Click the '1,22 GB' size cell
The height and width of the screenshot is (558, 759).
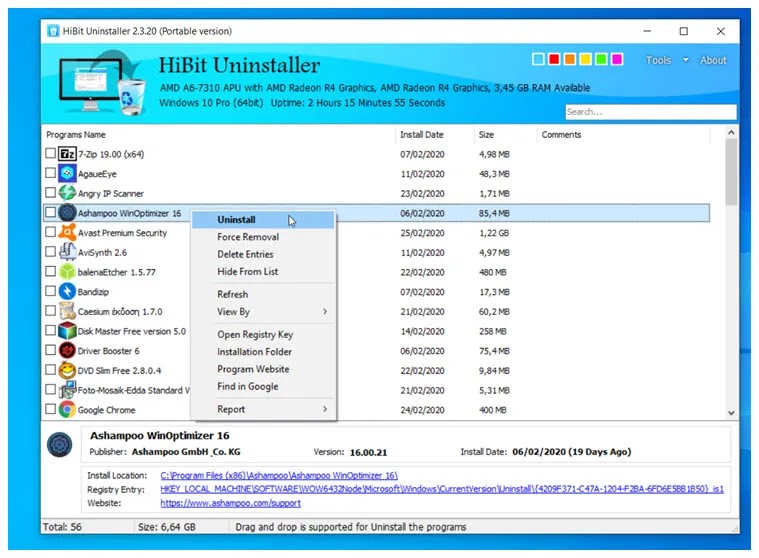point(494,233)
